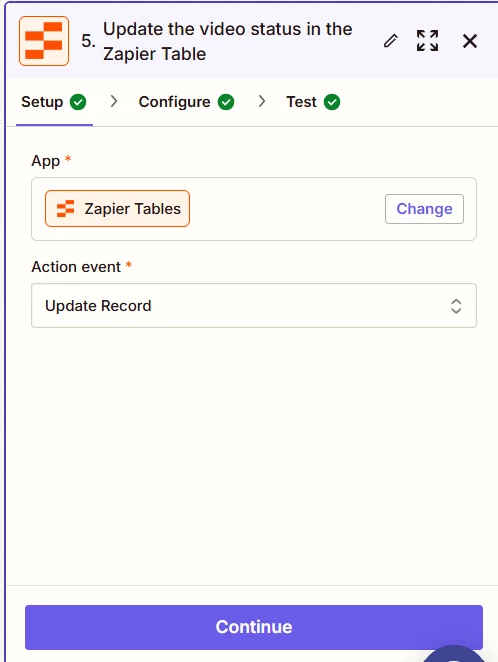The height and width of the screenshot is (662, 498).
Task: Go to the Test tab
Action: point(313,102)
